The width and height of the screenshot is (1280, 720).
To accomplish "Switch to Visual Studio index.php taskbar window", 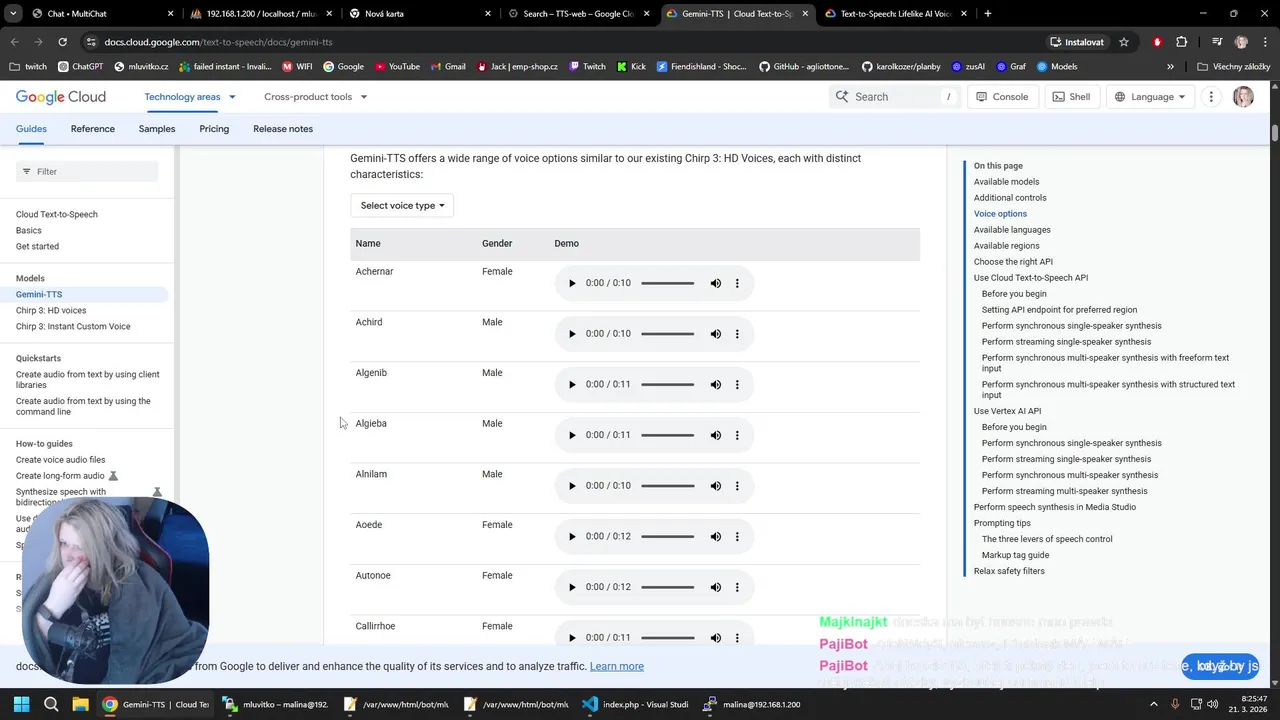I will point(636,704).
